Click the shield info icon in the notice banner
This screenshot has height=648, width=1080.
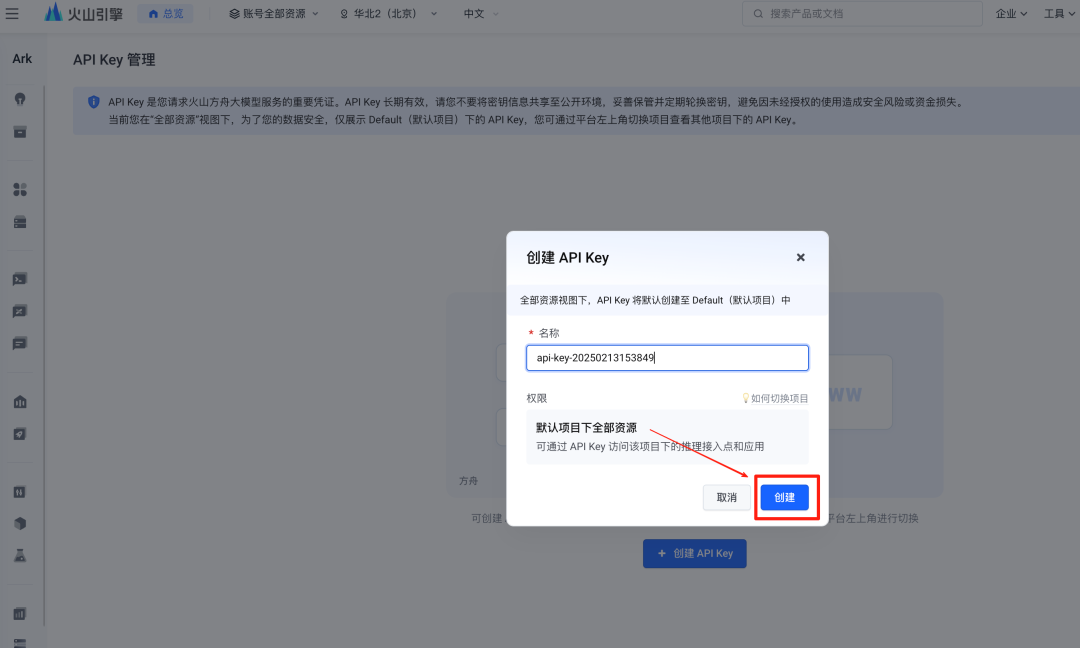94,102
